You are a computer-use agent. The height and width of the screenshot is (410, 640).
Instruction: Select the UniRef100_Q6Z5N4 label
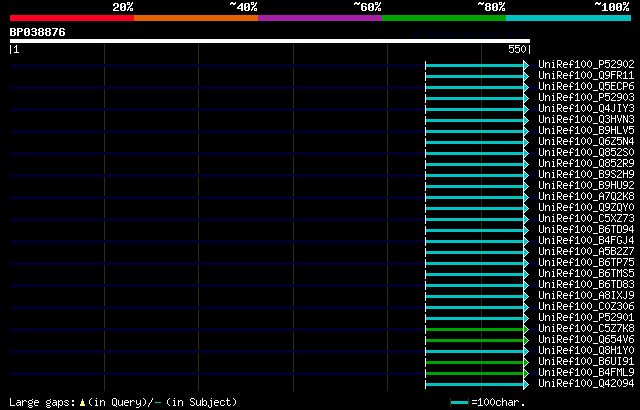[x=586, y=141]
